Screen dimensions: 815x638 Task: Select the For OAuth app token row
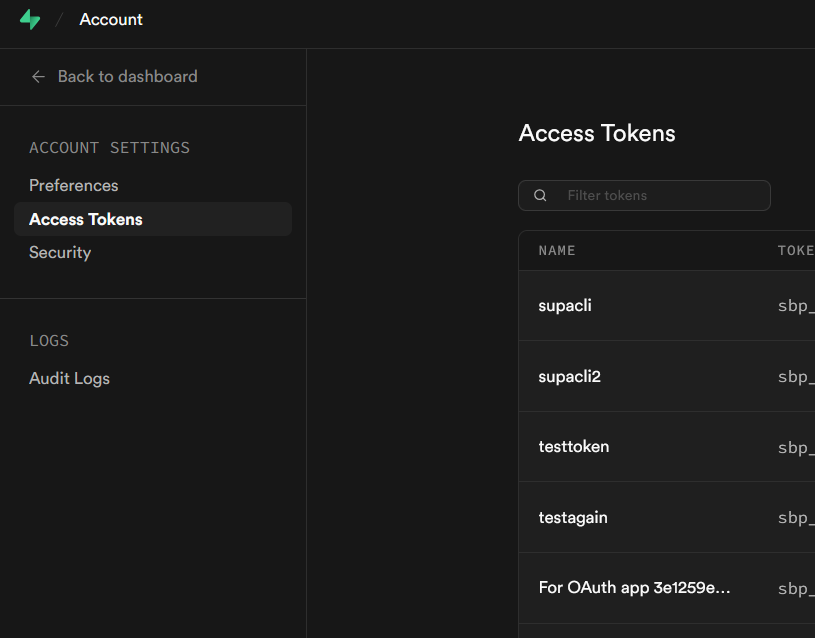coord(634,587)
